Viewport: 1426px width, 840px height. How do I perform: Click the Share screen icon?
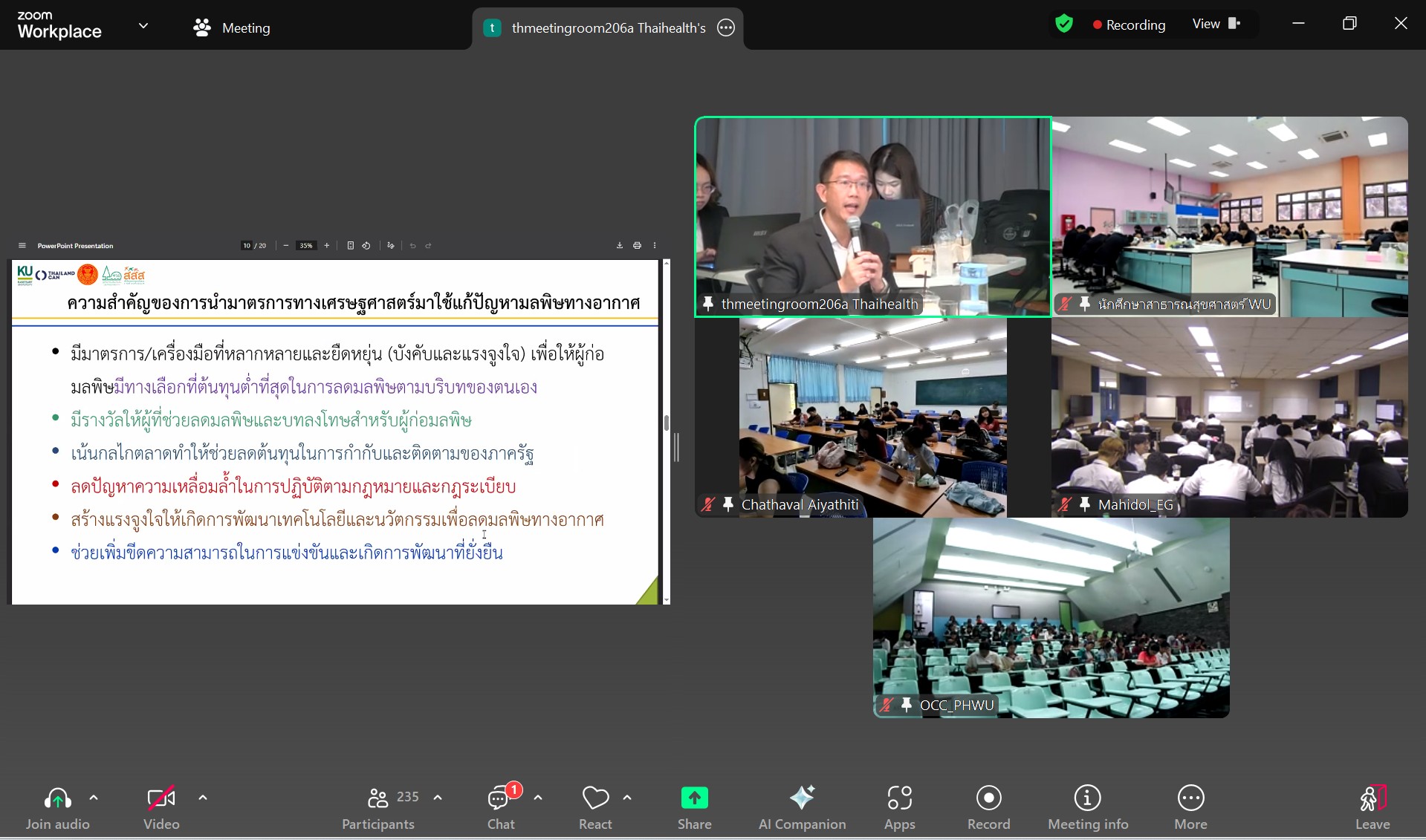694,798
